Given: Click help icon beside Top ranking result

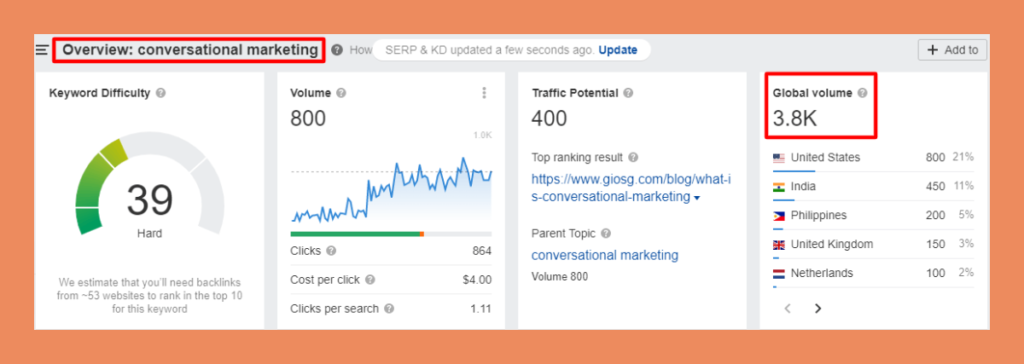Looking at the screenshot, I should point(633,157).
